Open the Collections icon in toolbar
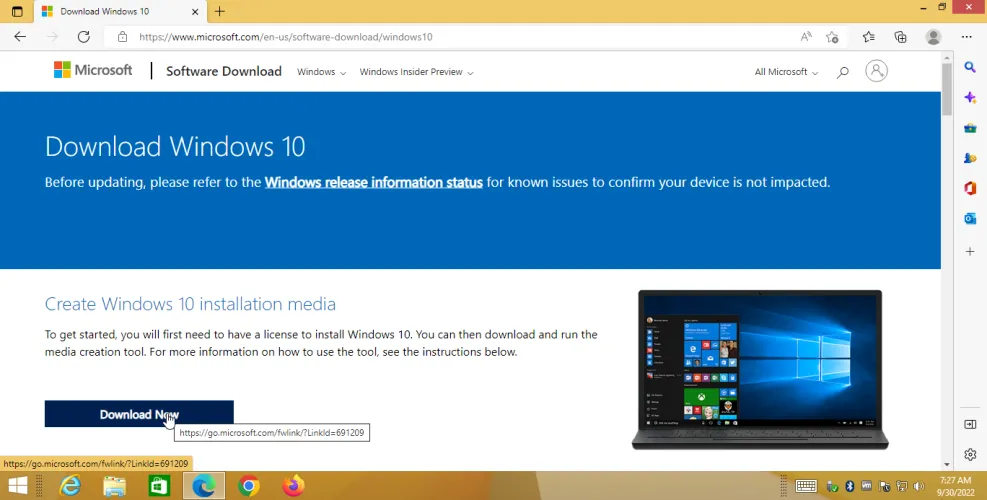Viewport: 987px width, 500px height. point(900,37)
